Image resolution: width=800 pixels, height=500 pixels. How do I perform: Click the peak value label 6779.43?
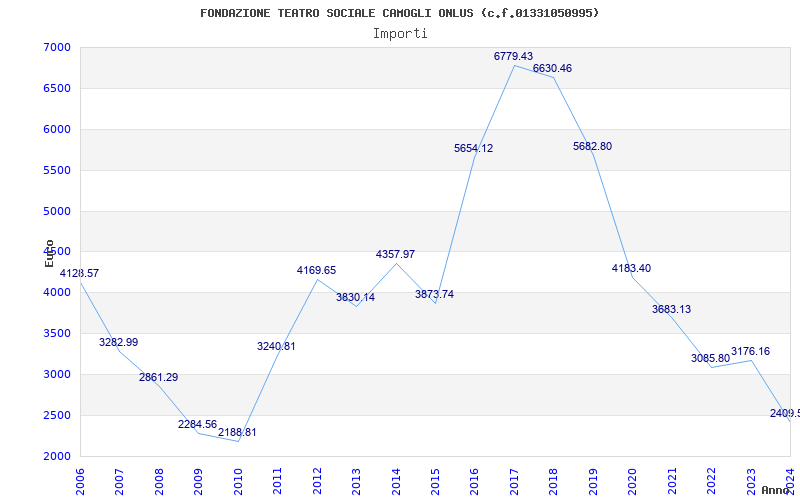(513, 56)
